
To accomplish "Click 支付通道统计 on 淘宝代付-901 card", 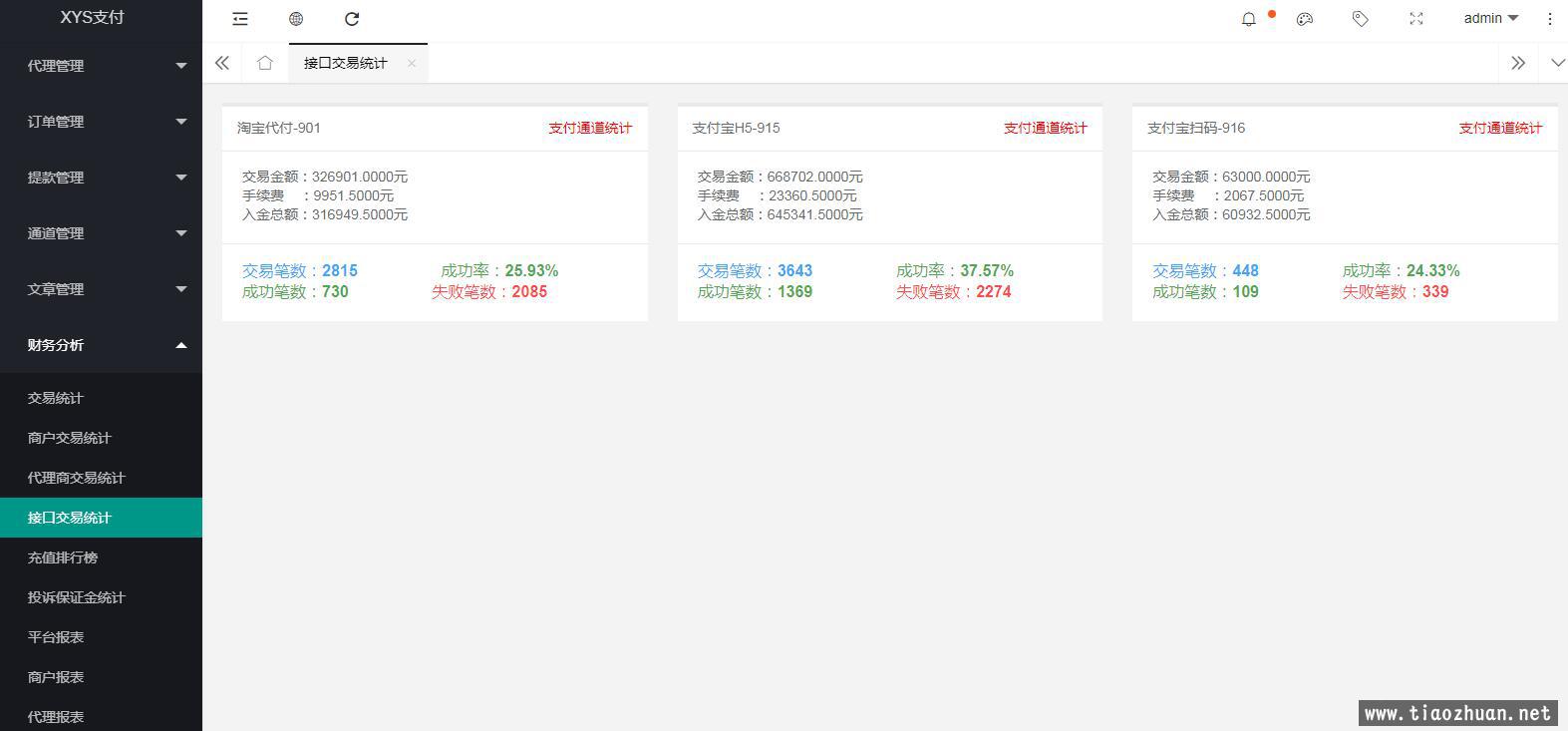I will (590, 128).
